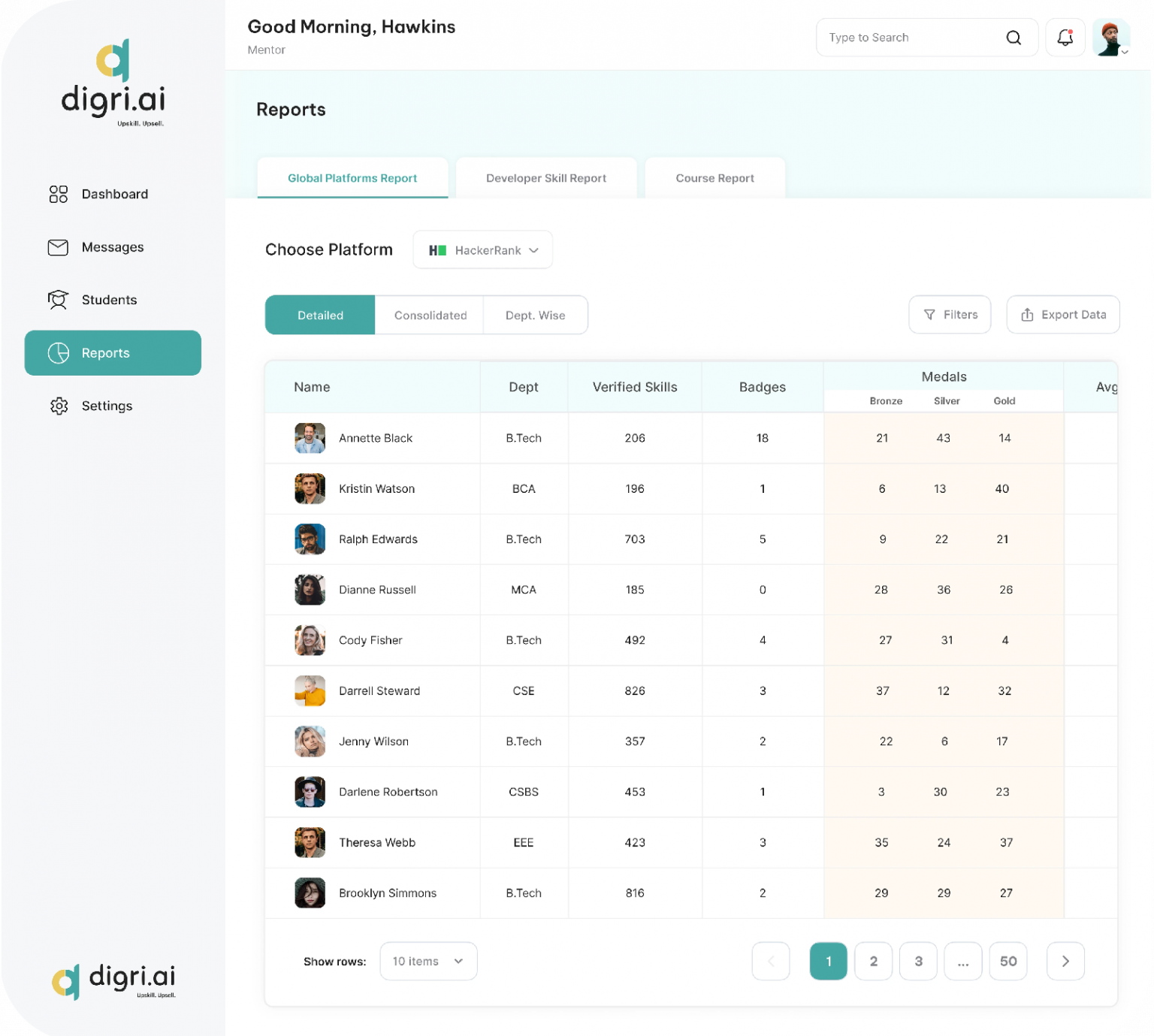The image size is (1154, 1036).
Task: Click the digri.ai logo at top
Action: click(x=113, y=83)
